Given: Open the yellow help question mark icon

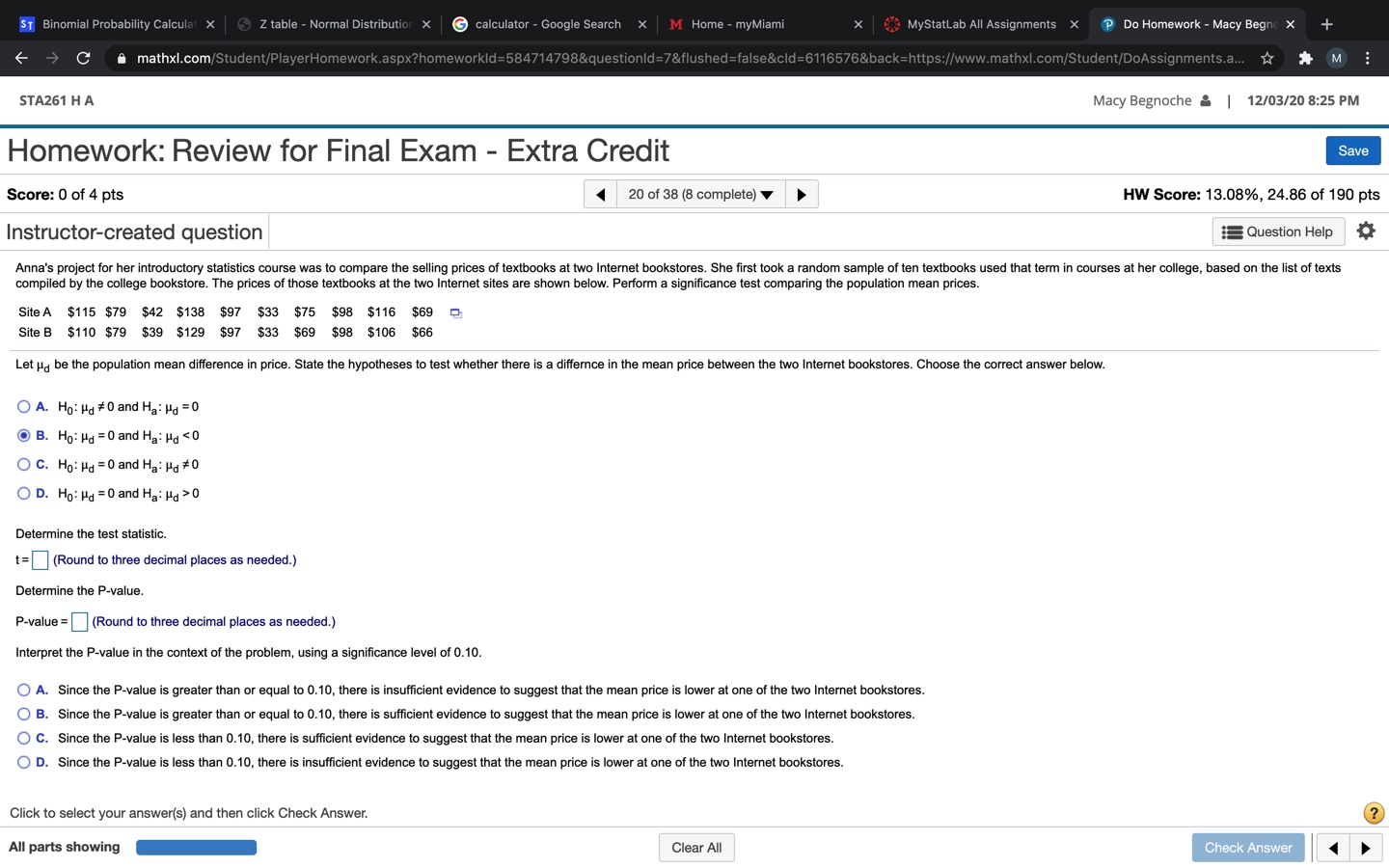Looking at the screenshot, I should (x=1374, y=813).
